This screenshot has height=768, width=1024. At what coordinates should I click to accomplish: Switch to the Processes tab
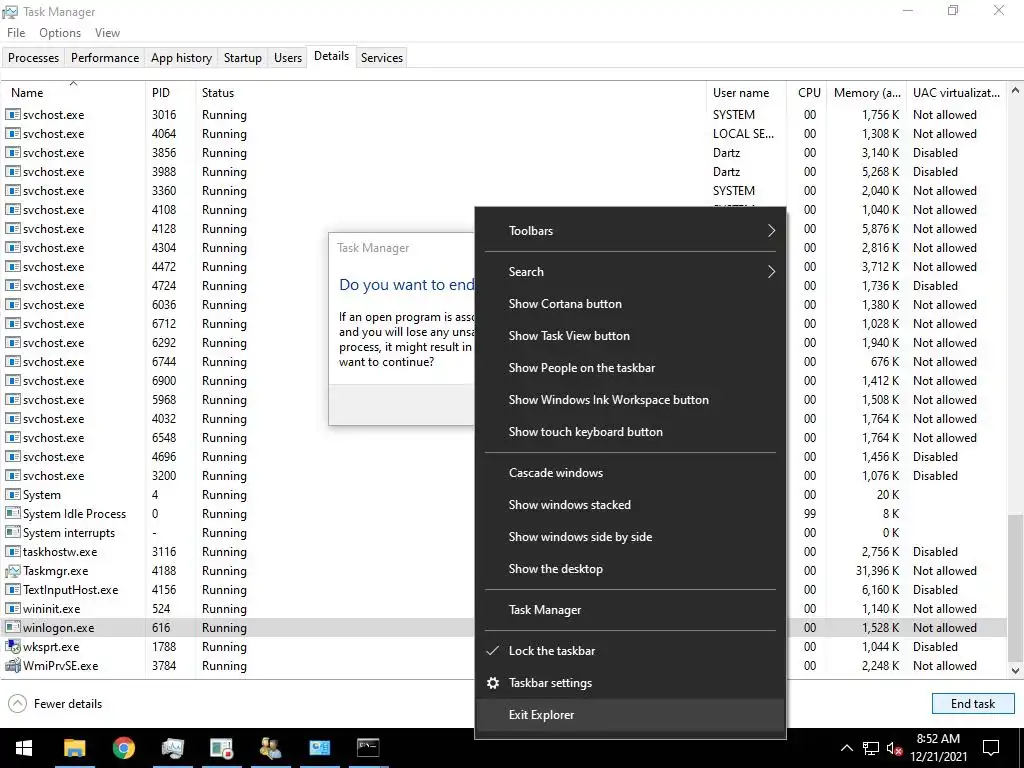(x=33, y=57)
